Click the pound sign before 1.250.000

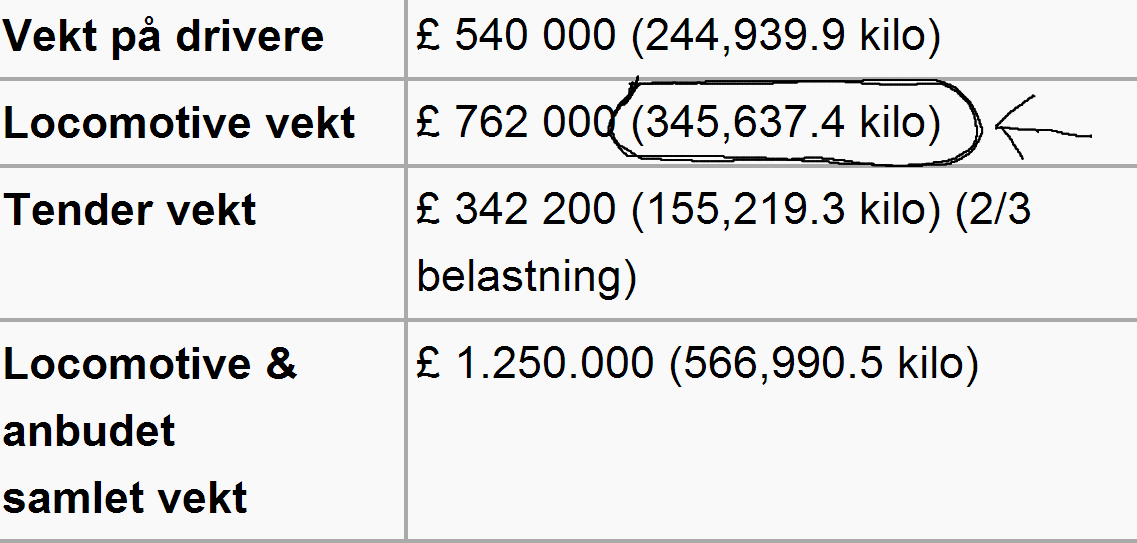pyautogui.click(x=429, y=363)
